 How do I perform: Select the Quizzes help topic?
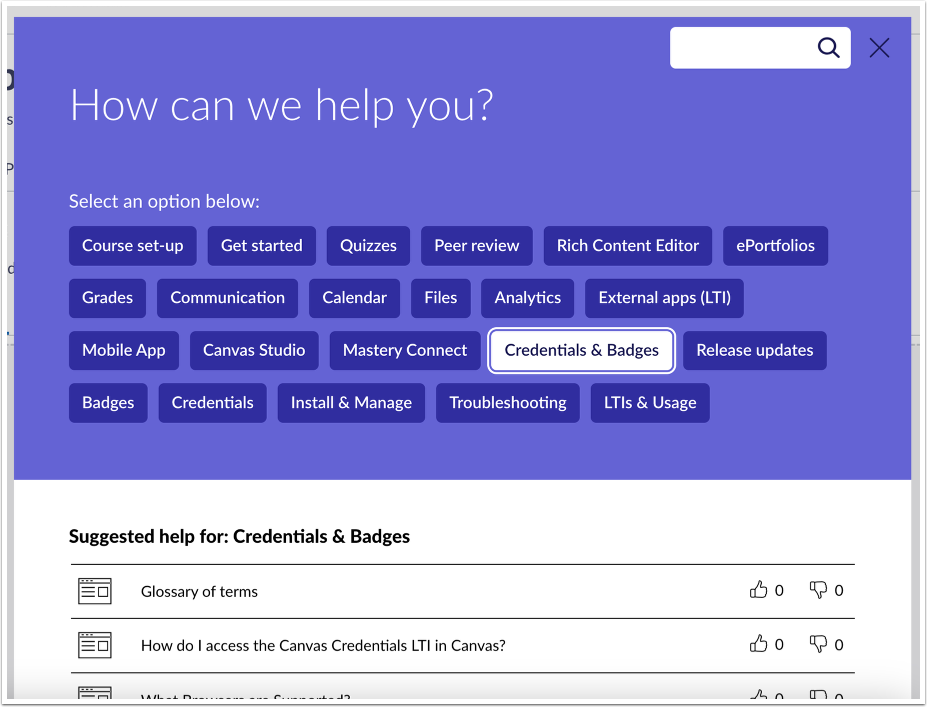pos(368,245)
